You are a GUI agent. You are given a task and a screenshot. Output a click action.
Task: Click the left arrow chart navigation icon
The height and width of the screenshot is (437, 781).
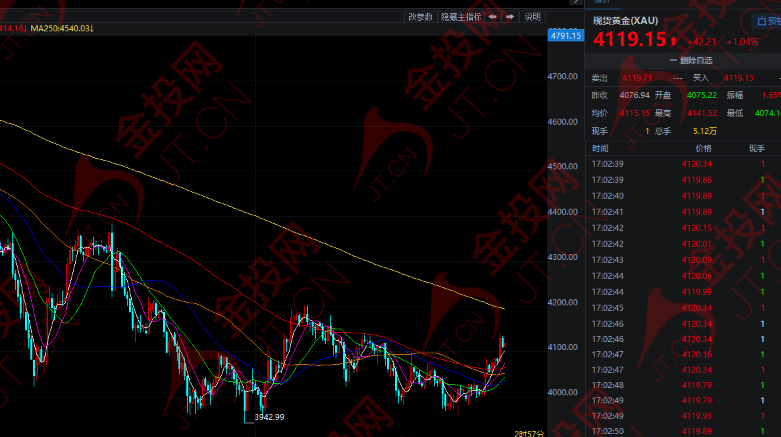click(x=493, y=17)
